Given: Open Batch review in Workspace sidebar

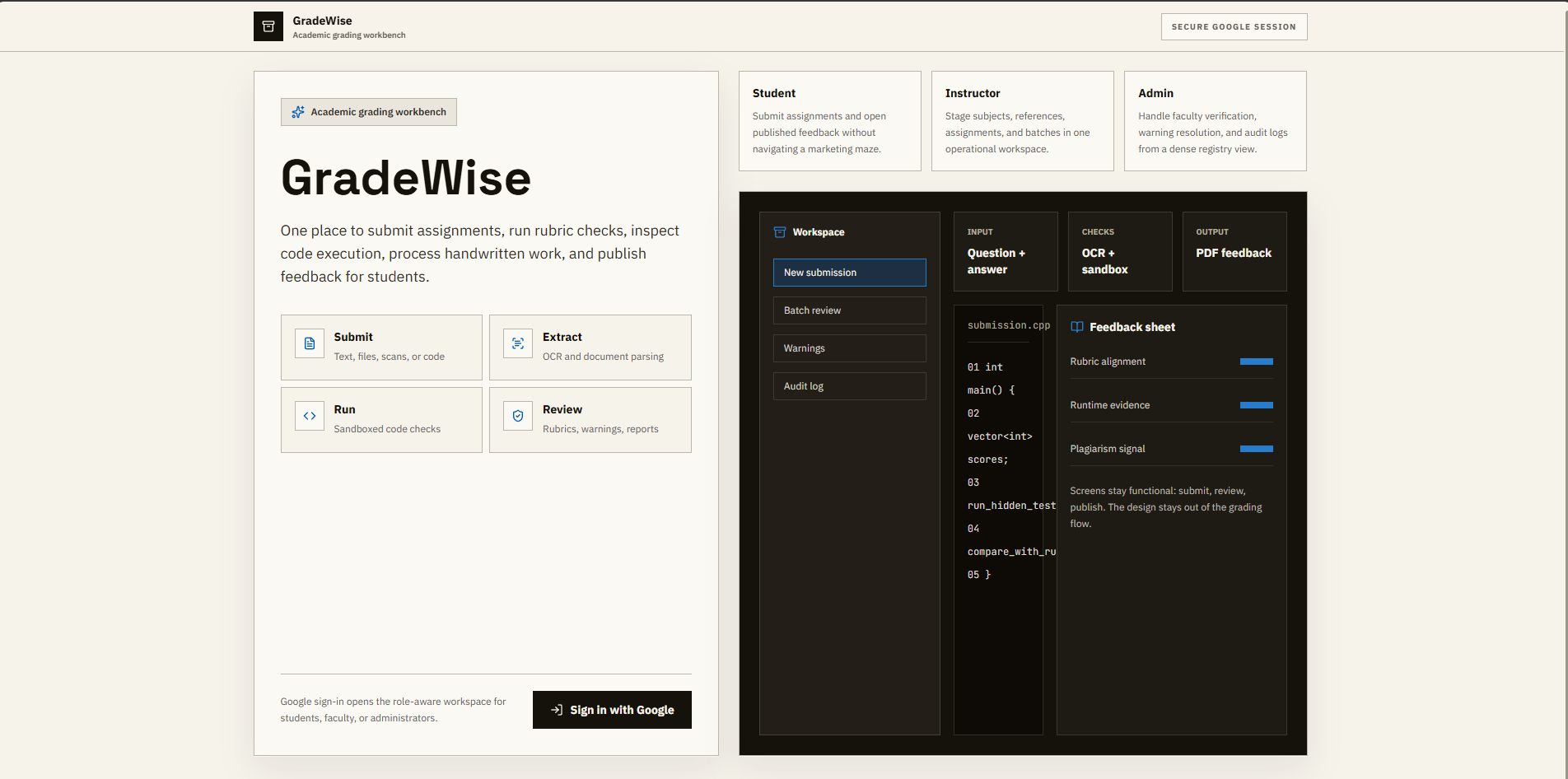Looking at the screenshot, I should 849,310.
